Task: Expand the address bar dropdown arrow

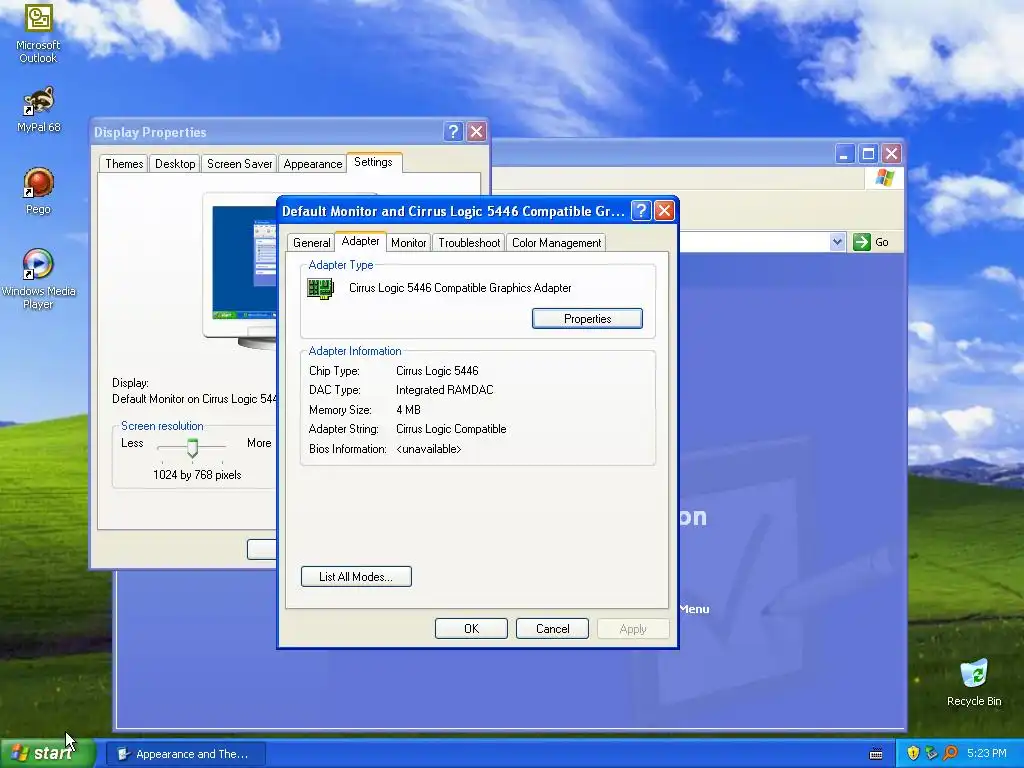Action: click(837, 242)
